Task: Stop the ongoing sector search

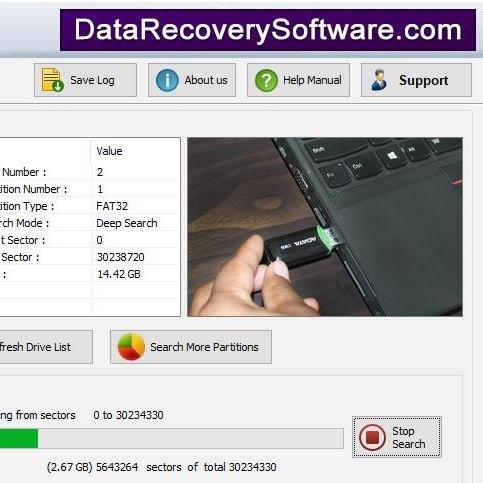Action: tap(397, 437)
